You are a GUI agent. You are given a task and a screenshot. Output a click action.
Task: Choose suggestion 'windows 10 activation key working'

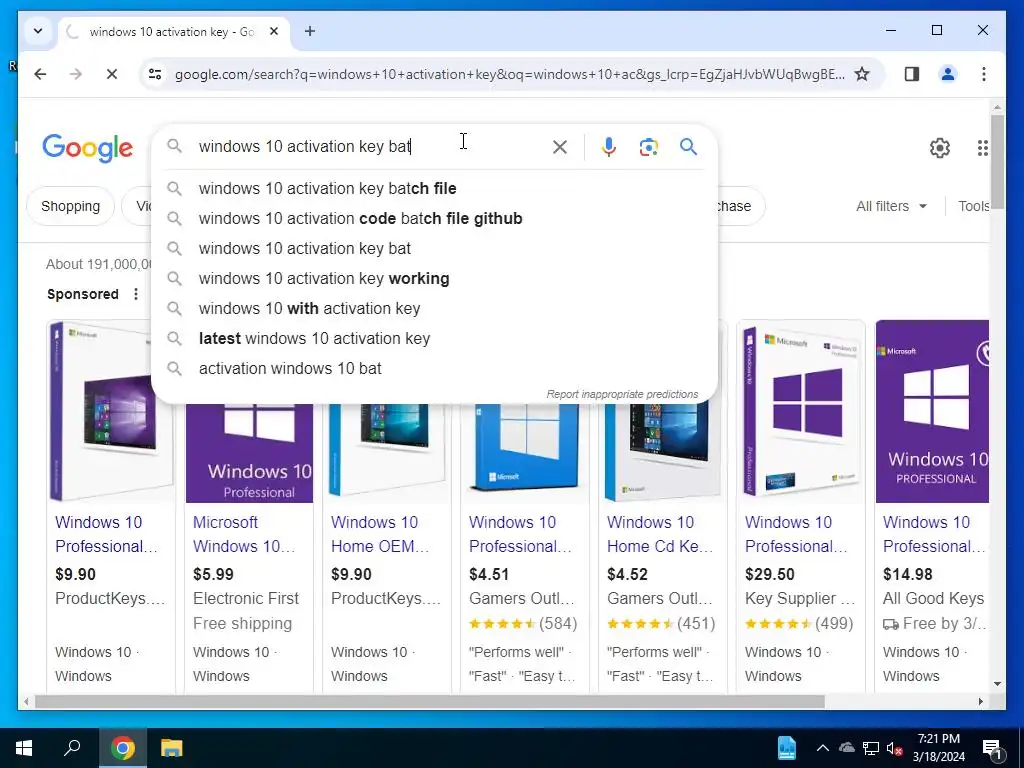pos(434,279)
